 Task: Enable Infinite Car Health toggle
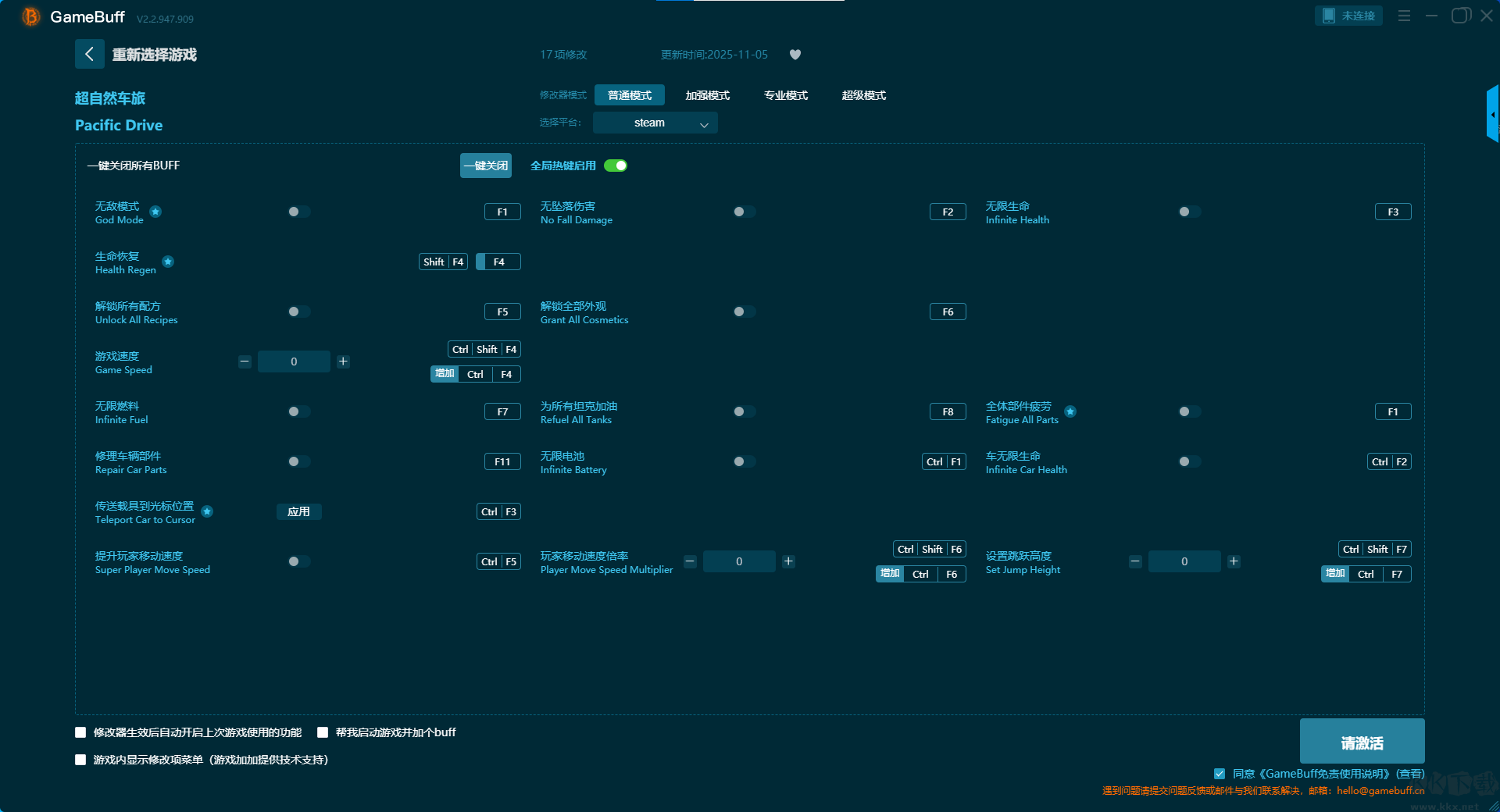pyautogui.click(x=1190, y=461)
